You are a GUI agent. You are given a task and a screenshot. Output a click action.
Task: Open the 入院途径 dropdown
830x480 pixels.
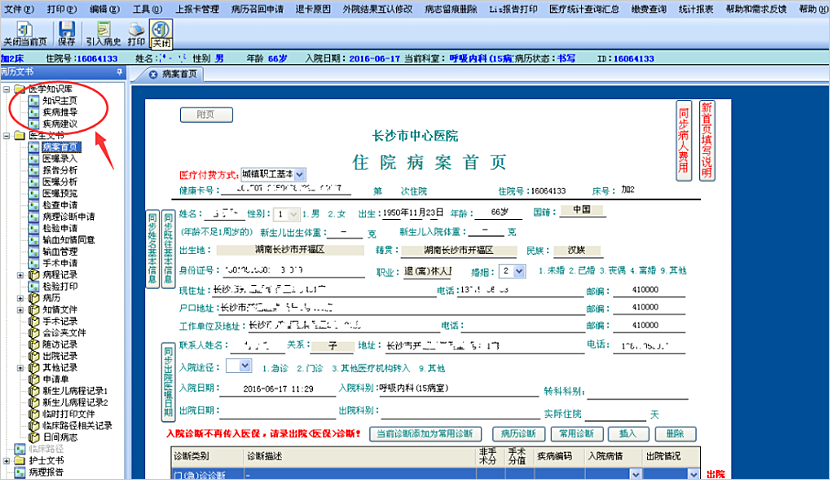[x=245, y=366]
